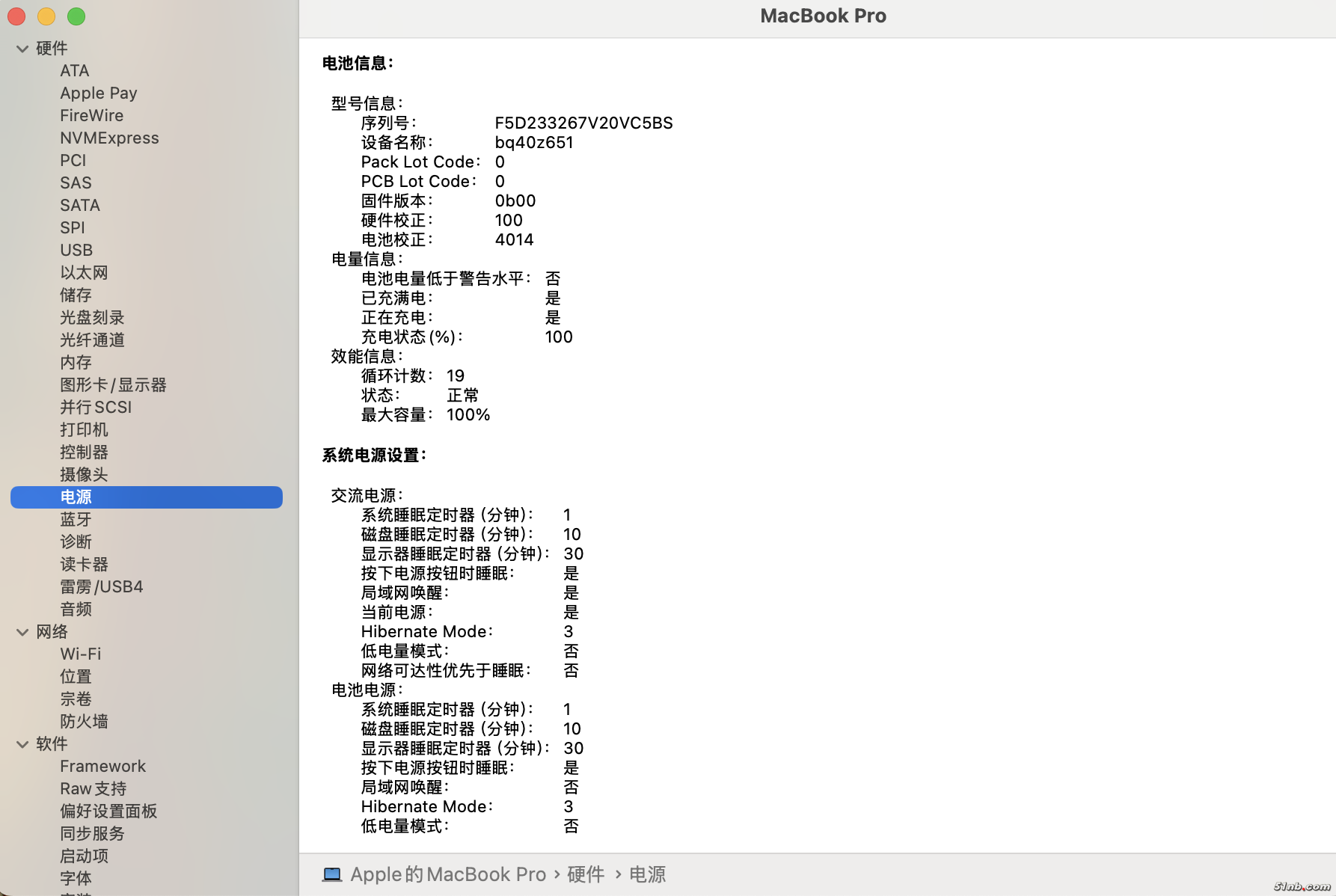Screen dimensions: 1336x896
Task: Choose 雷雳/USB4 from the hardware list
Action: coord(101,586)
